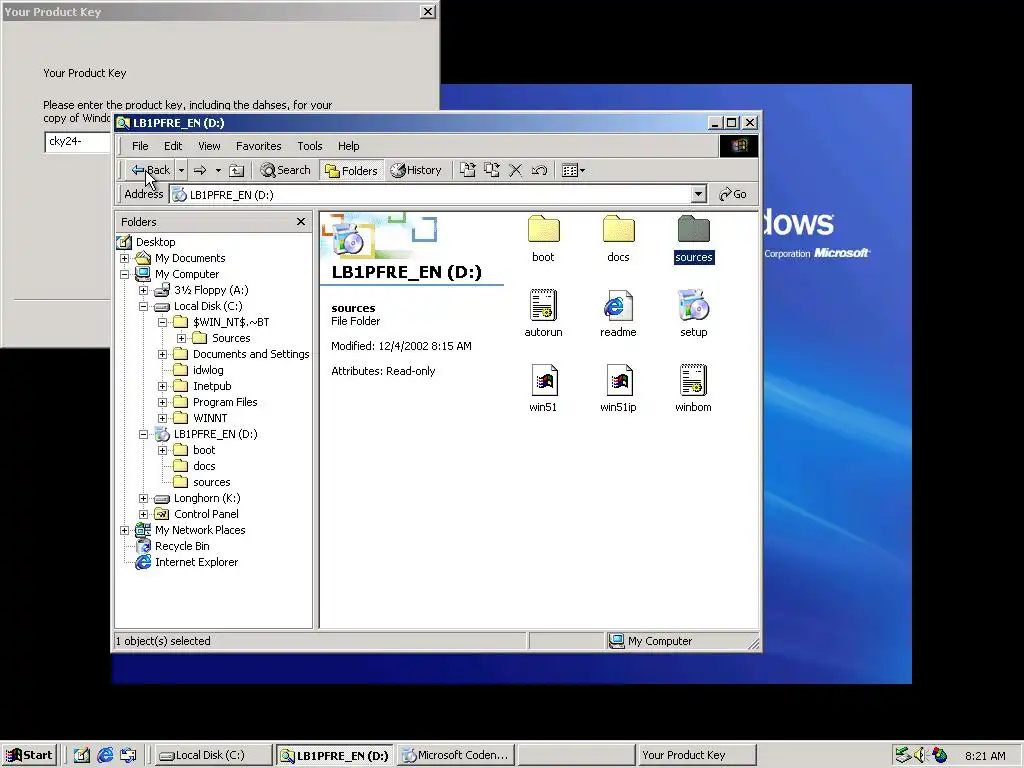
Task: Open the Forward history dropdown arrow
Action: (218, 170)
